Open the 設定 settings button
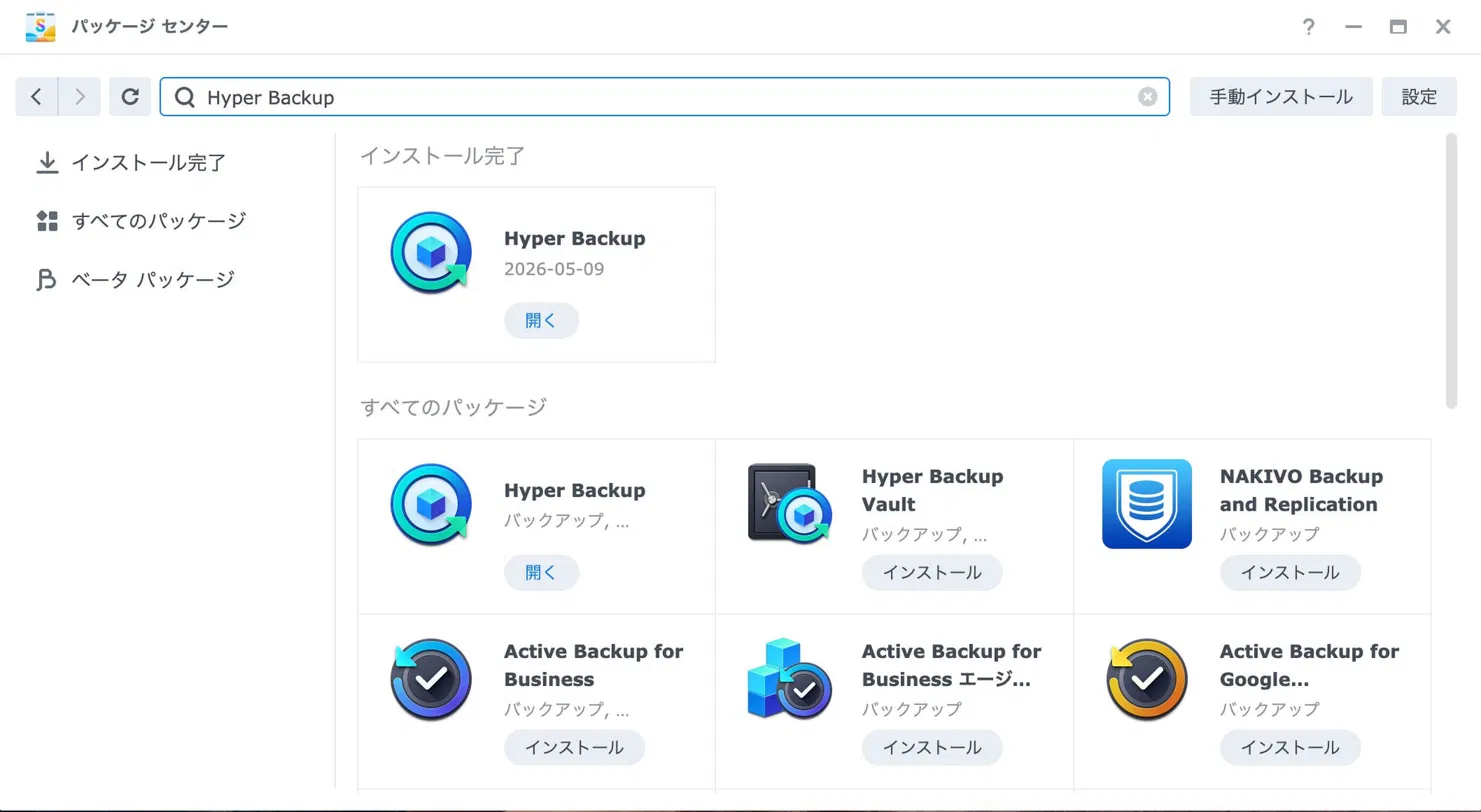Screen dimensions: 1481x812 pyautogui.click(x=1419, y=97)
